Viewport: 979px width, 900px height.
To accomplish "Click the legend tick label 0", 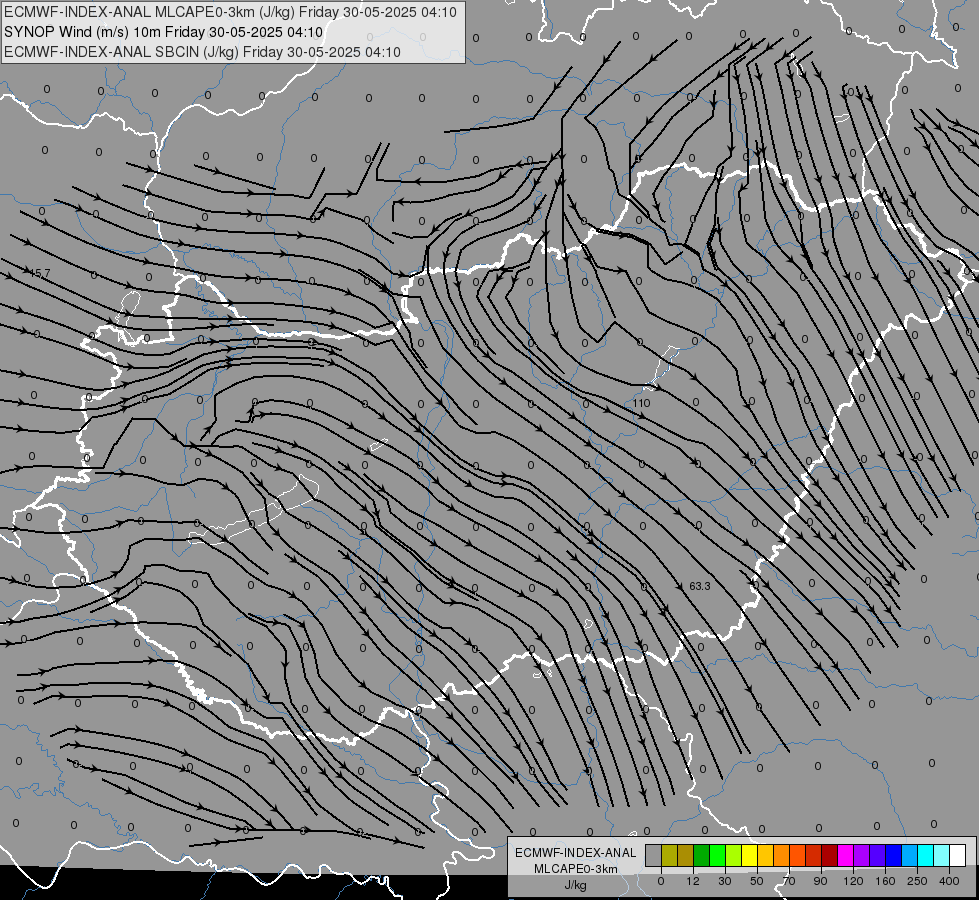I will pos(661,881).
